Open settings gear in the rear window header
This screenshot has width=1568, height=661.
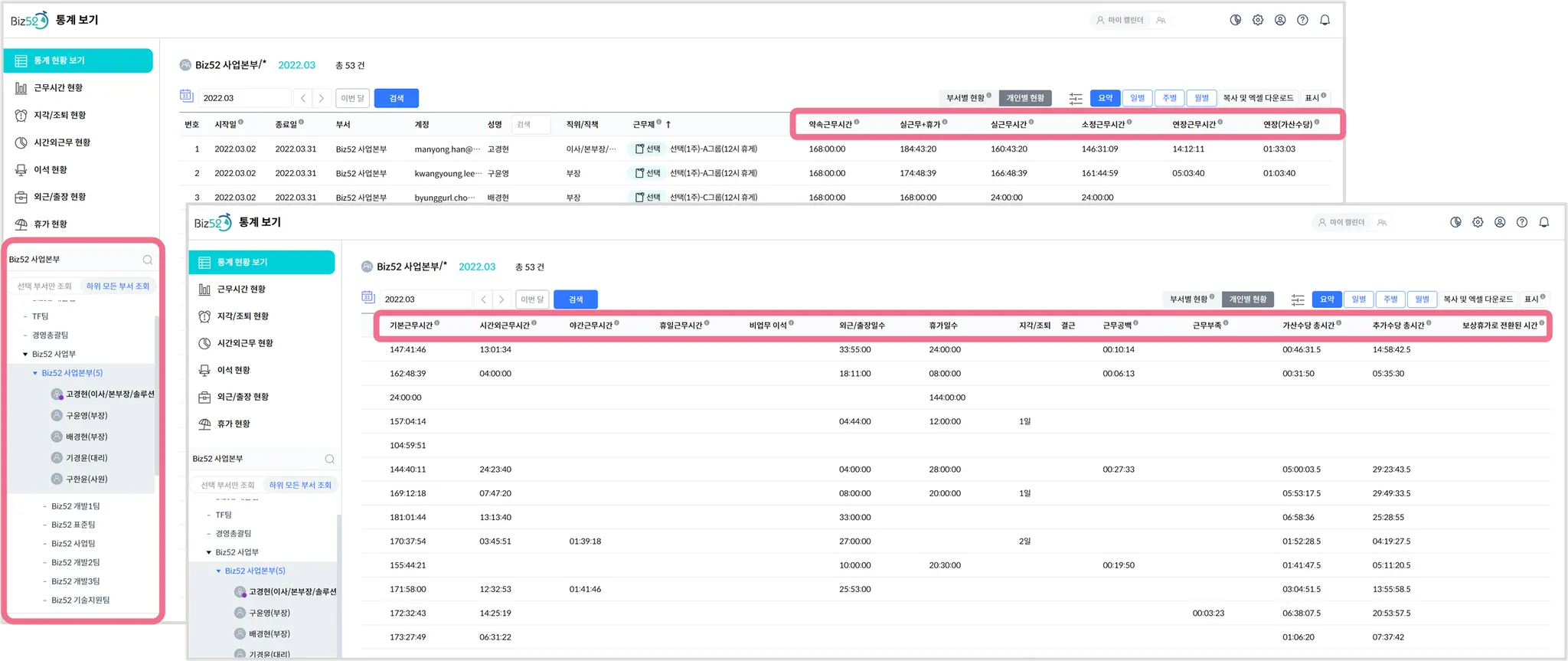1258,21
